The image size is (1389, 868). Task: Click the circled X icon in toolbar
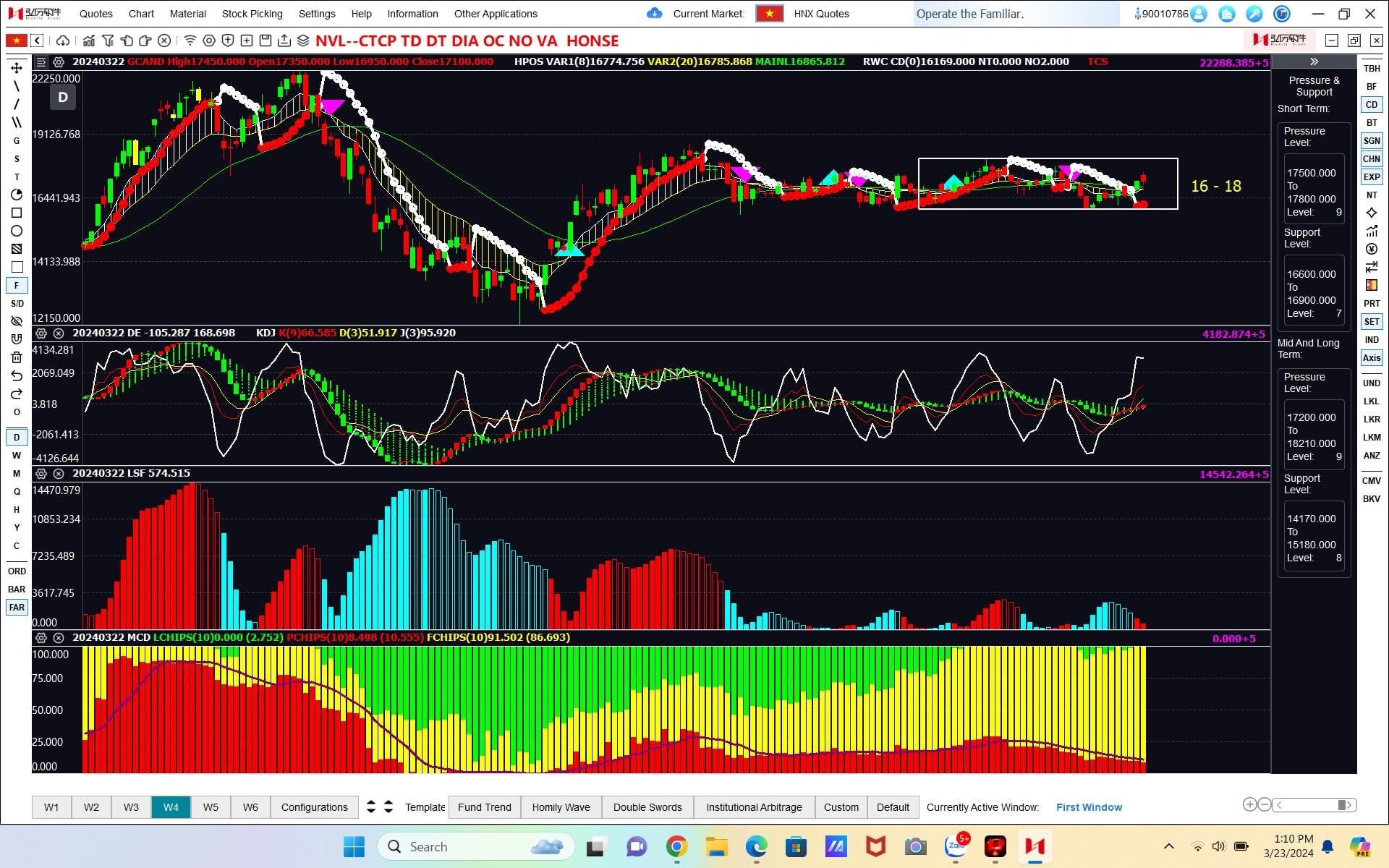(x=164, y=41)
